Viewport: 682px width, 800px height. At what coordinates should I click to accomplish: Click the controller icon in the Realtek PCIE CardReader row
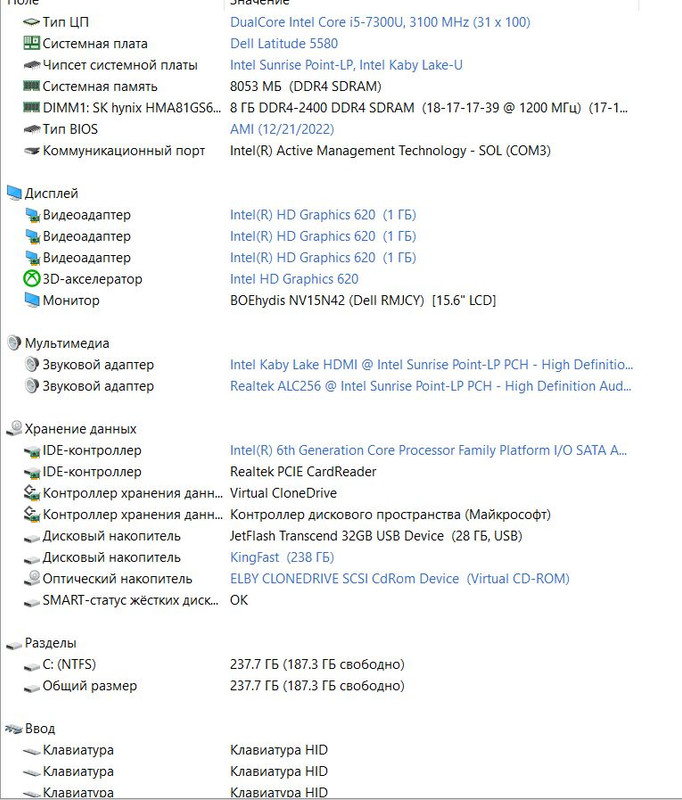click(31, 472)
